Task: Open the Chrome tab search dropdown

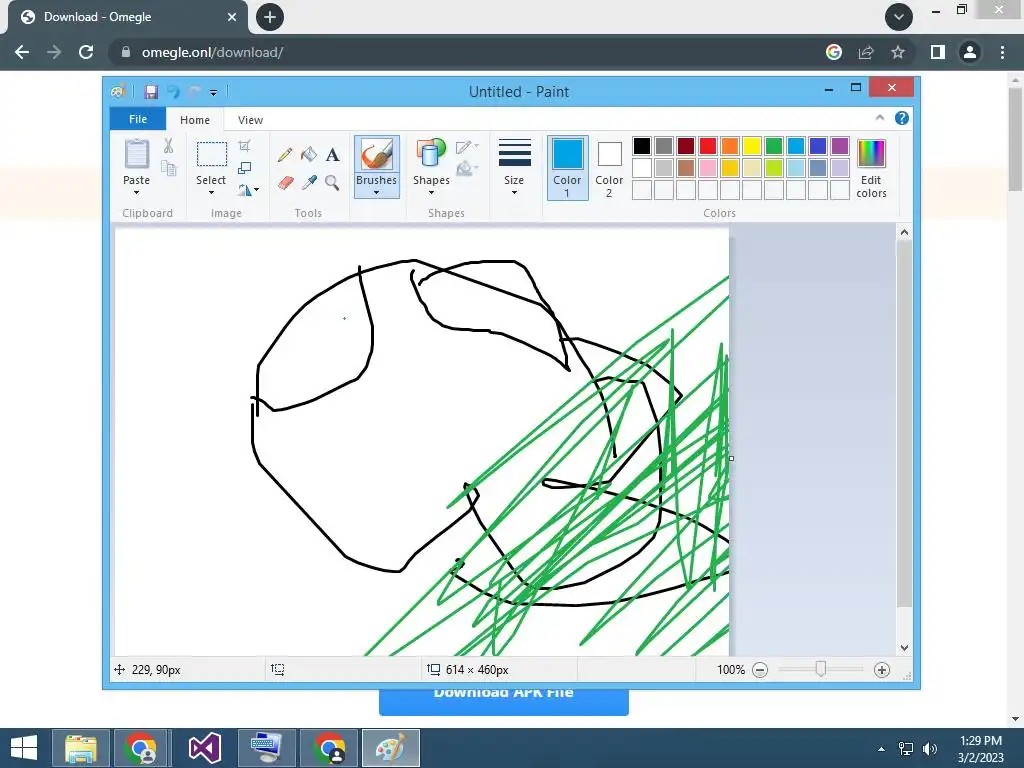Action: click(899, 17)
